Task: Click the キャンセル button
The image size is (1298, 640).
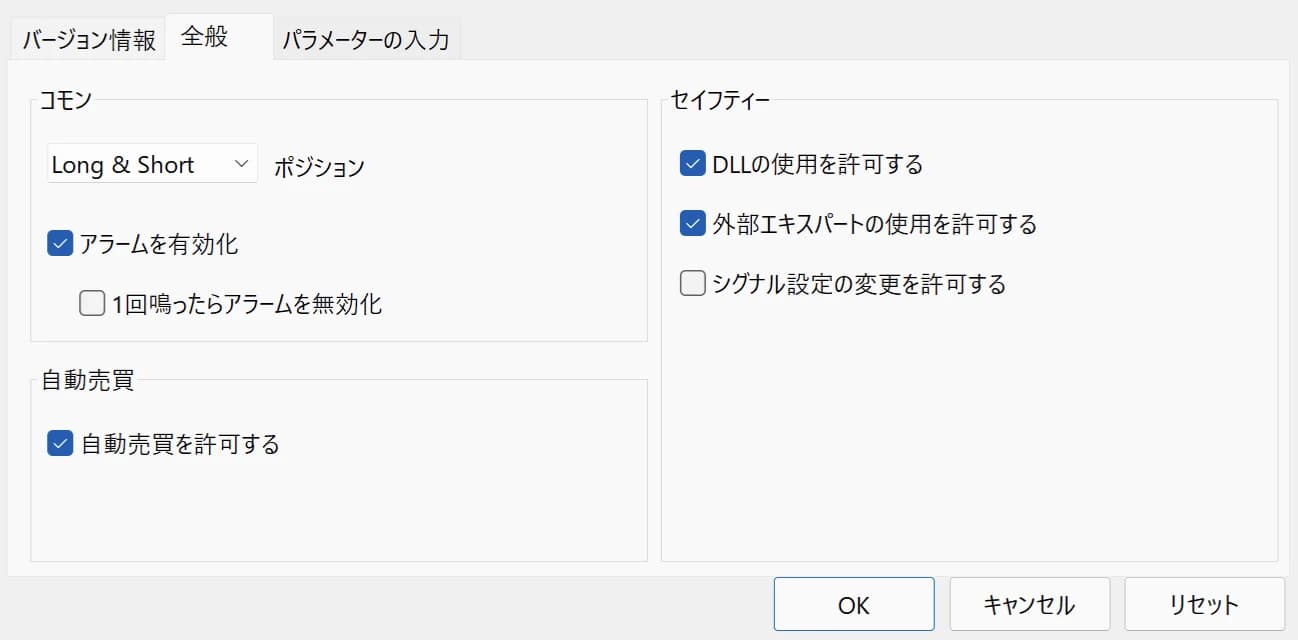Action: click(x=1029, y=604)
